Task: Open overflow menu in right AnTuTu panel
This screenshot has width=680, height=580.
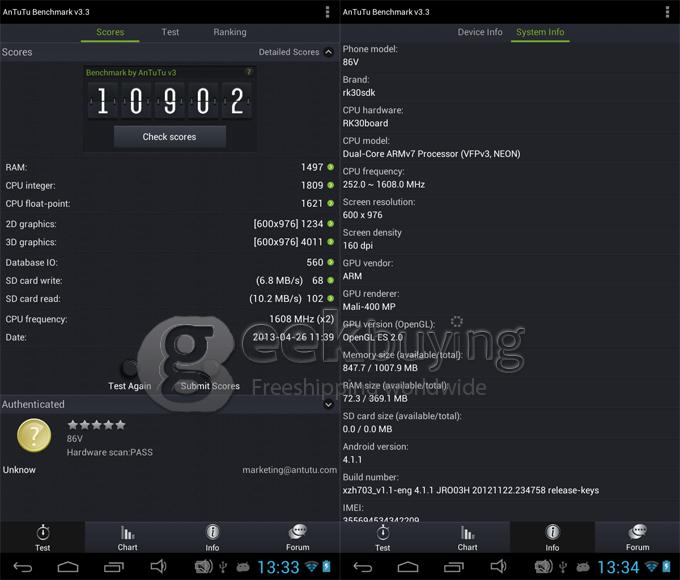Action: click(x=667, y=12)
